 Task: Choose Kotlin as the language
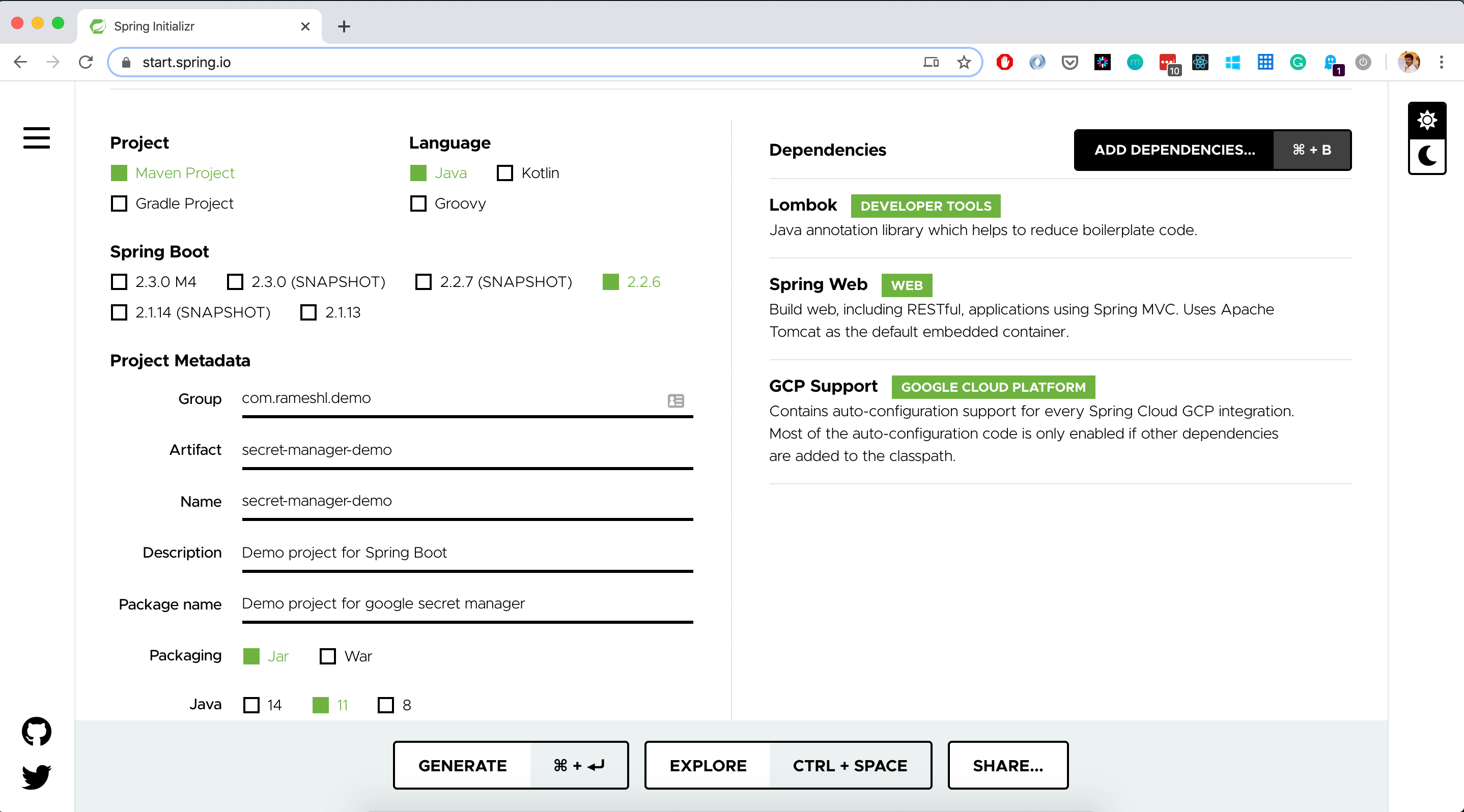[x=504, y=172]
